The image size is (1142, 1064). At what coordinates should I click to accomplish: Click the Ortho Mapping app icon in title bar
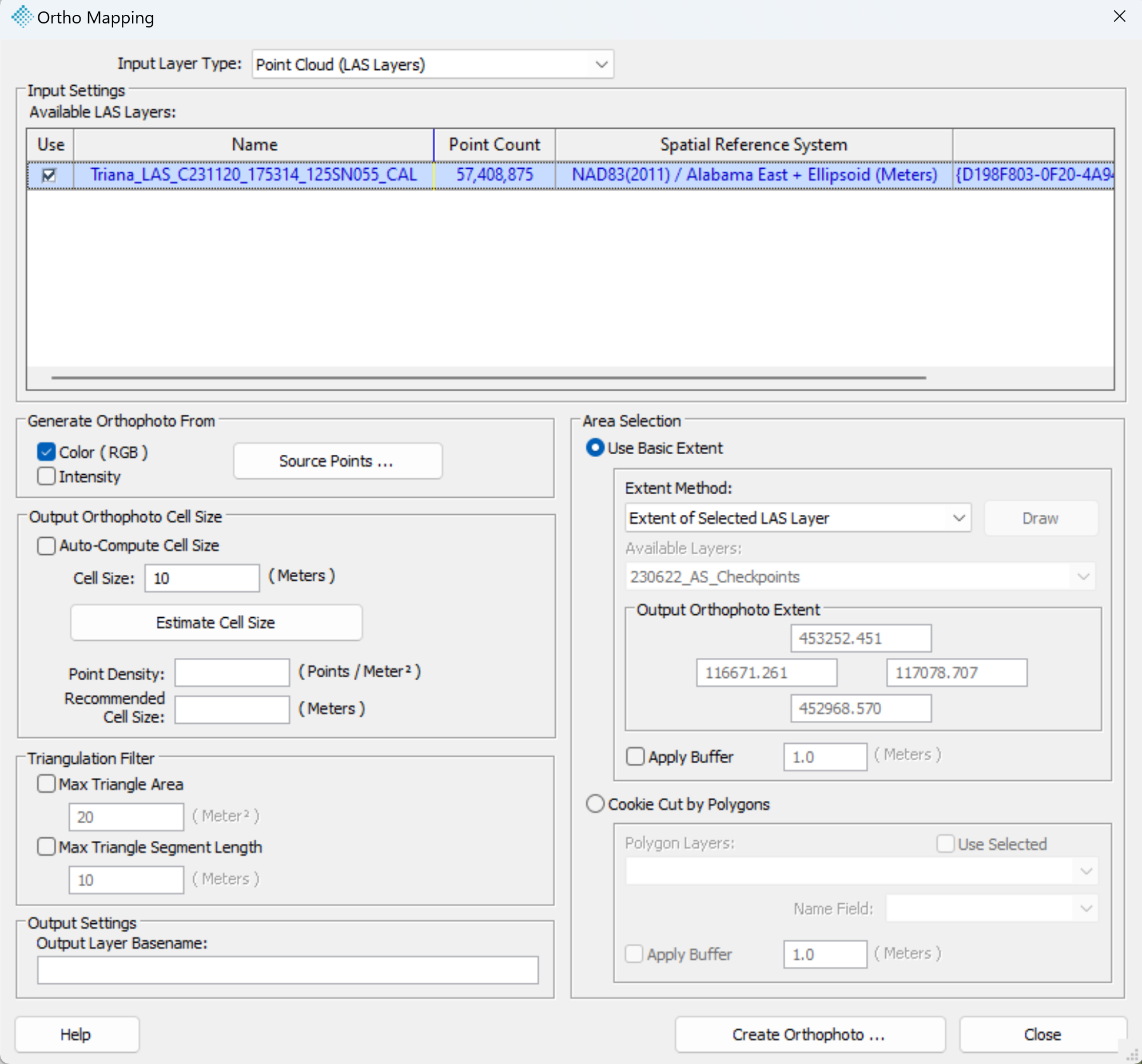pos(22,17)
